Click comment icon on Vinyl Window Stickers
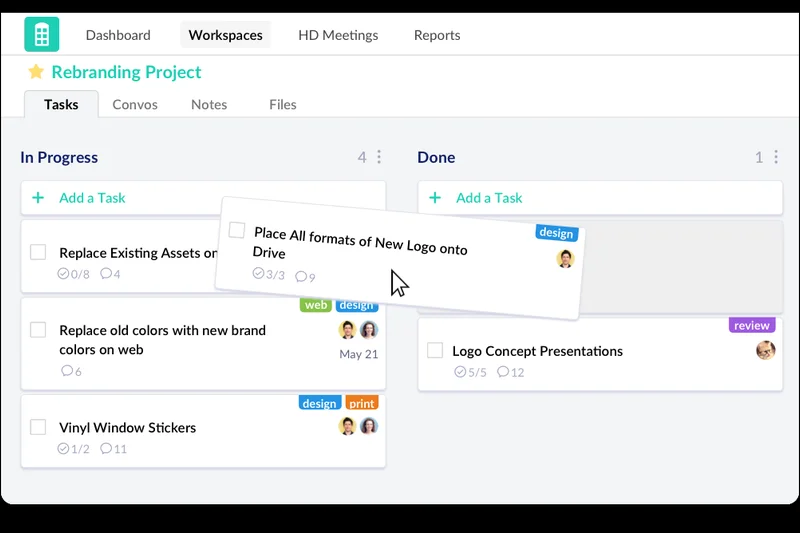Viewport: 800px width, 533px height. coord(107,449)
